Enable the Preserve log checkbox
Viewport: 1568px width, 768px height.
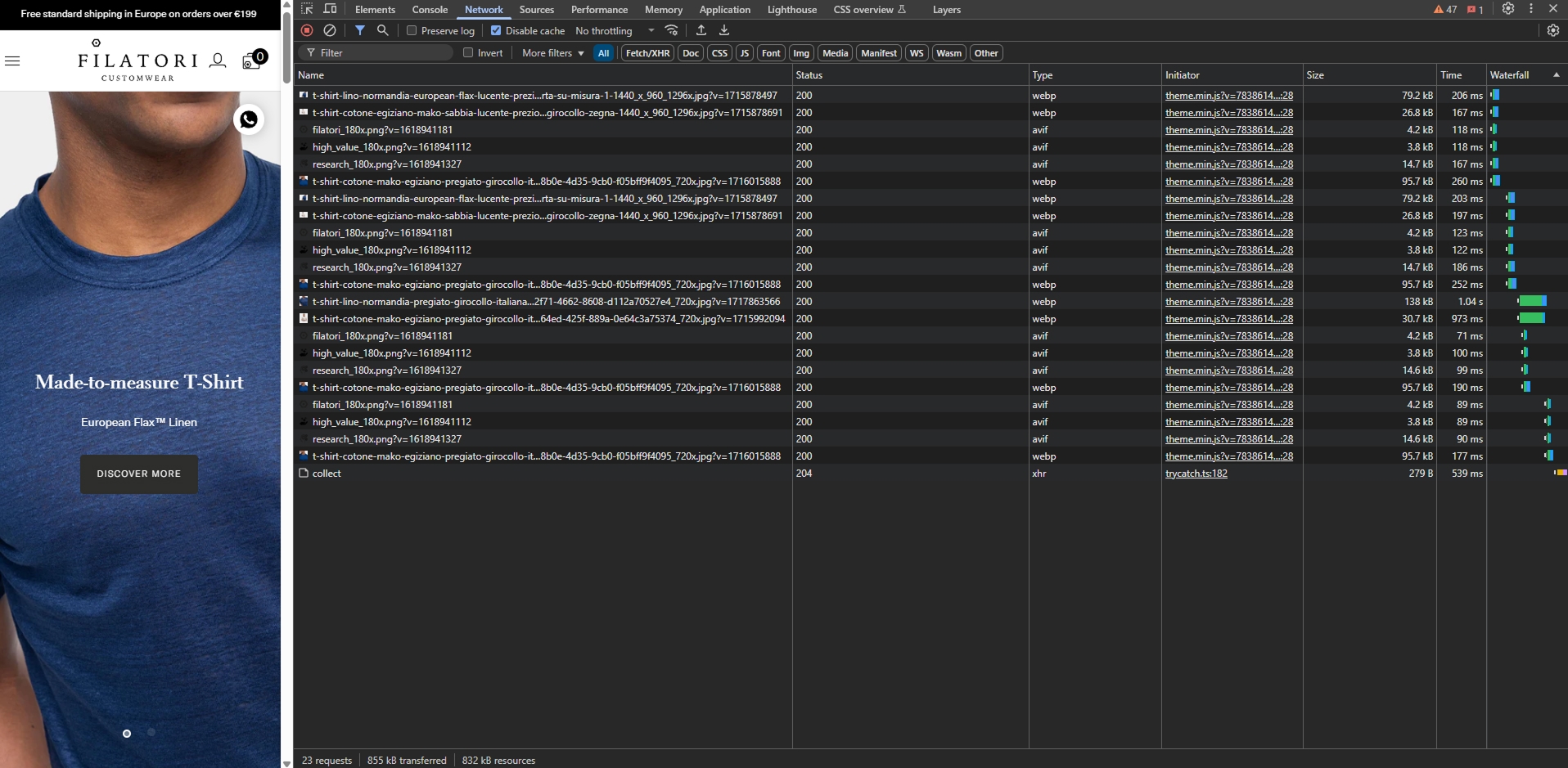click(x=412, y=30)
